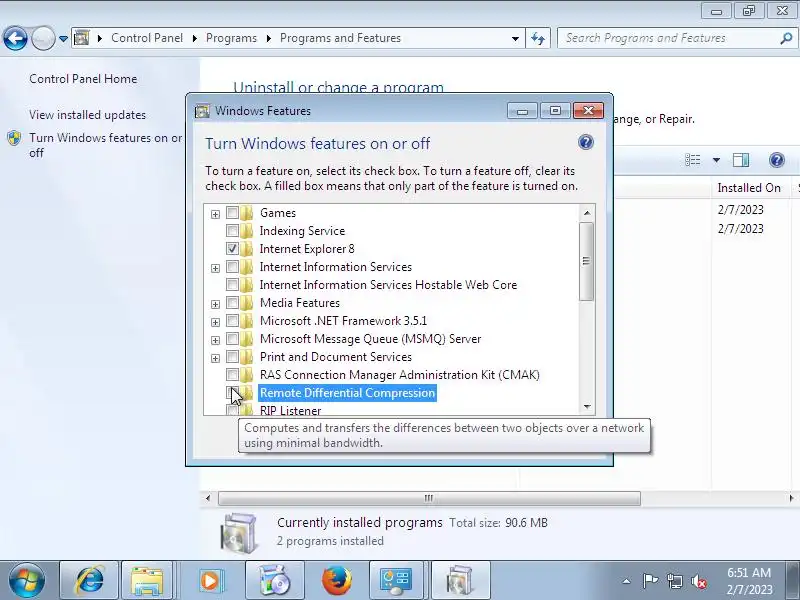Check the Print and Document Services checkbox
800x600 pixels.
(232, 356)
